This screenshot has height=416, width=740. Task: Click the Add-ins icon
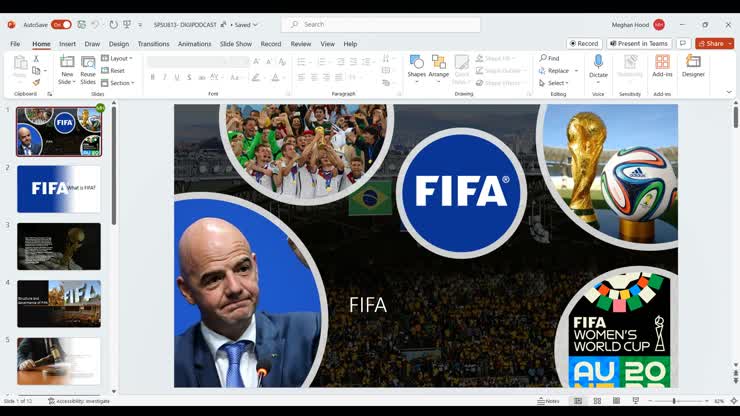(x=662, y=66)
